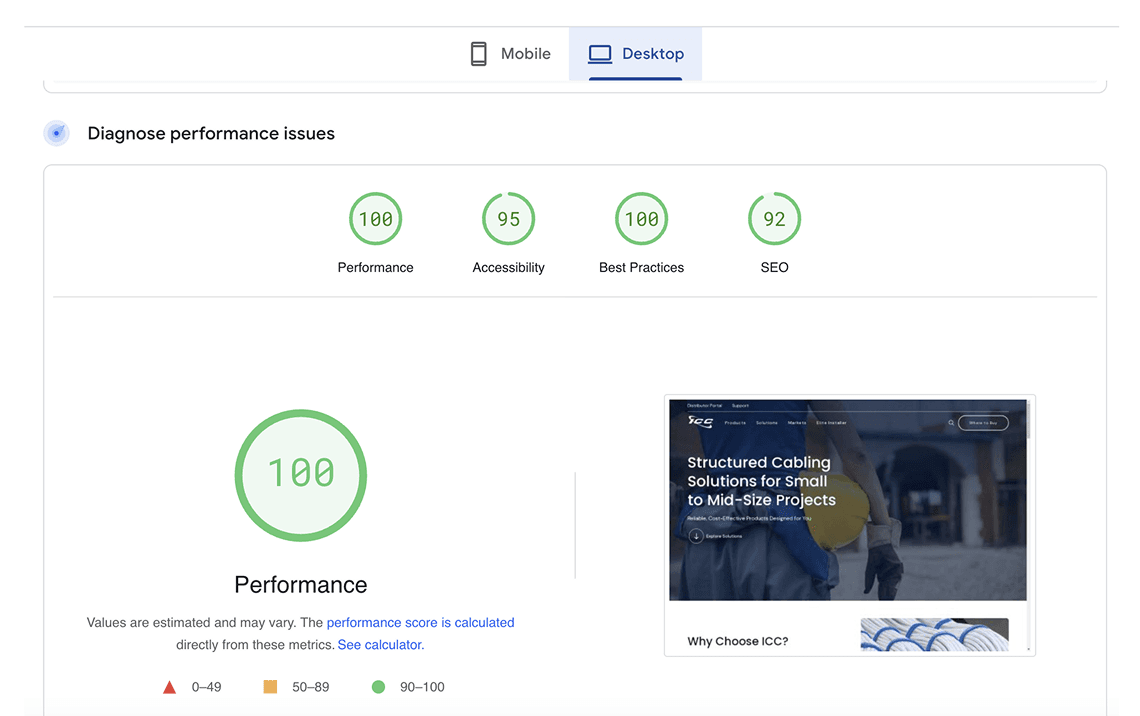
Task: Click the mobile phone icon
Action: (x=478, y=54)
